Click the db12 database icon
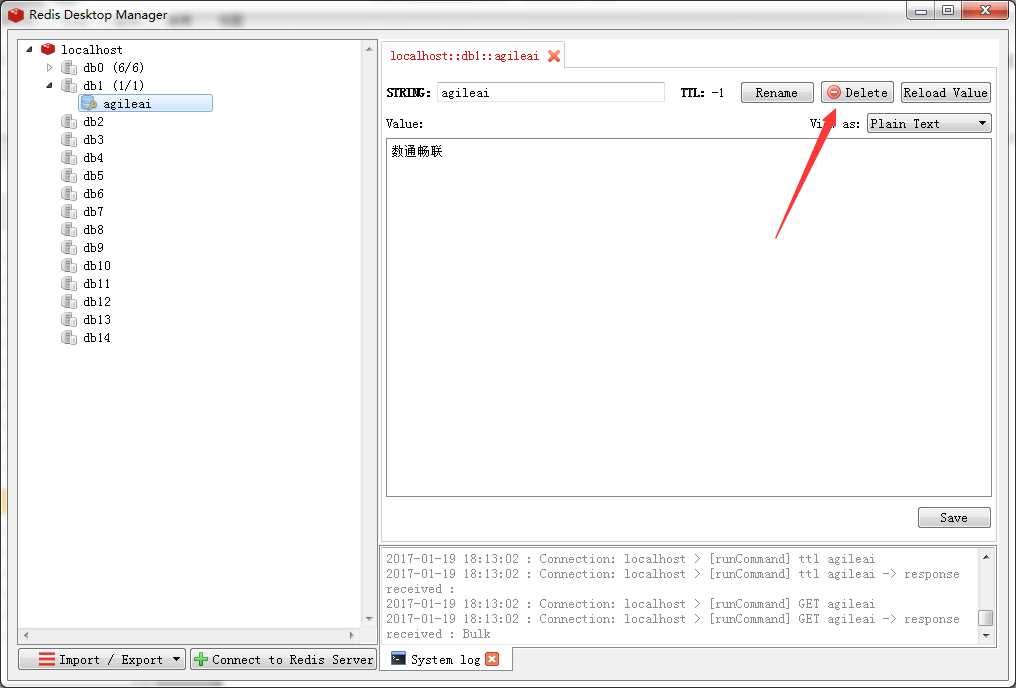 pyautogui.click(x=69, y=302)
